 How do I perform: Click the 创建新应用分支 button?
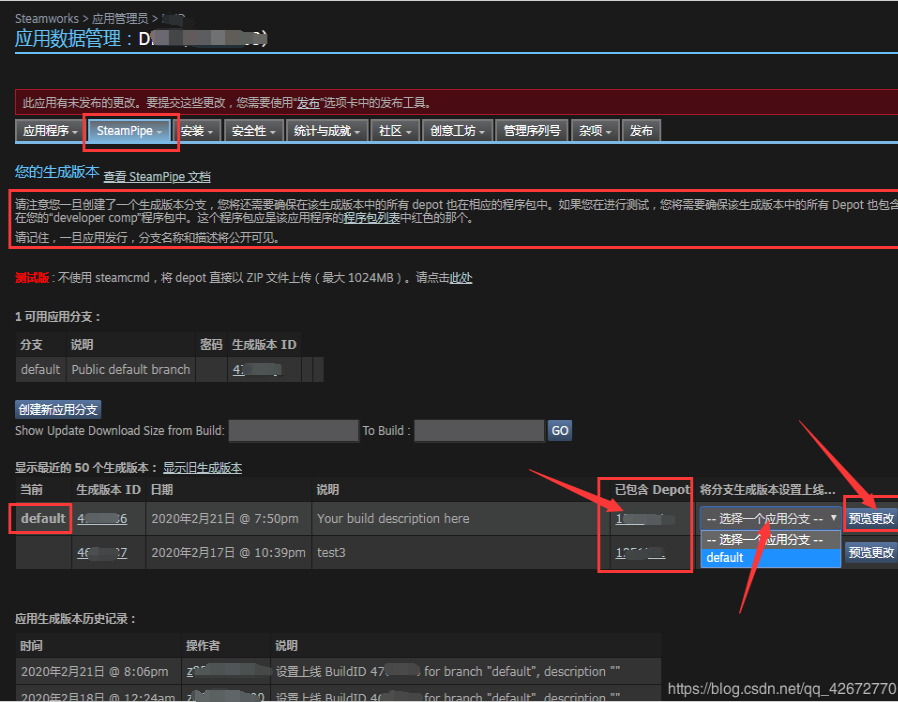(x=58, y=409)
